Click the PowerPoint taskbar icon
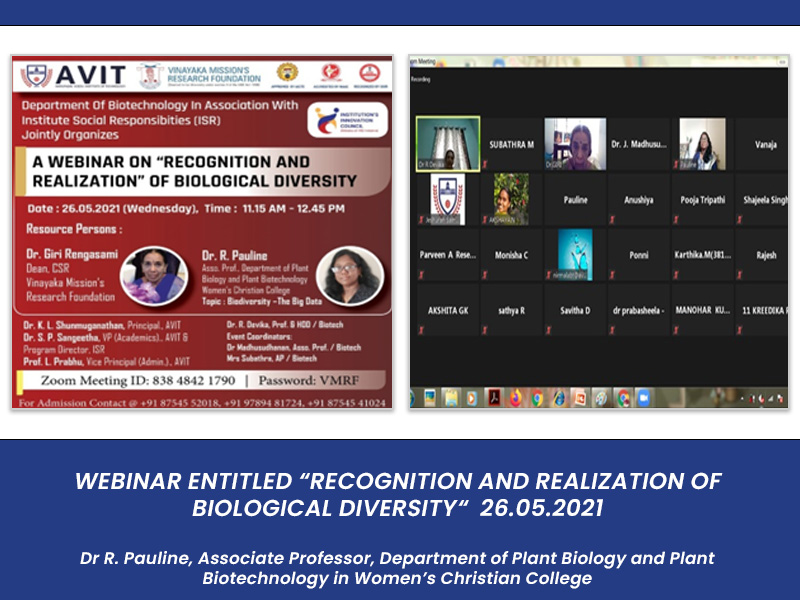This screenshot has width=800, height=600. click(580, 397)
